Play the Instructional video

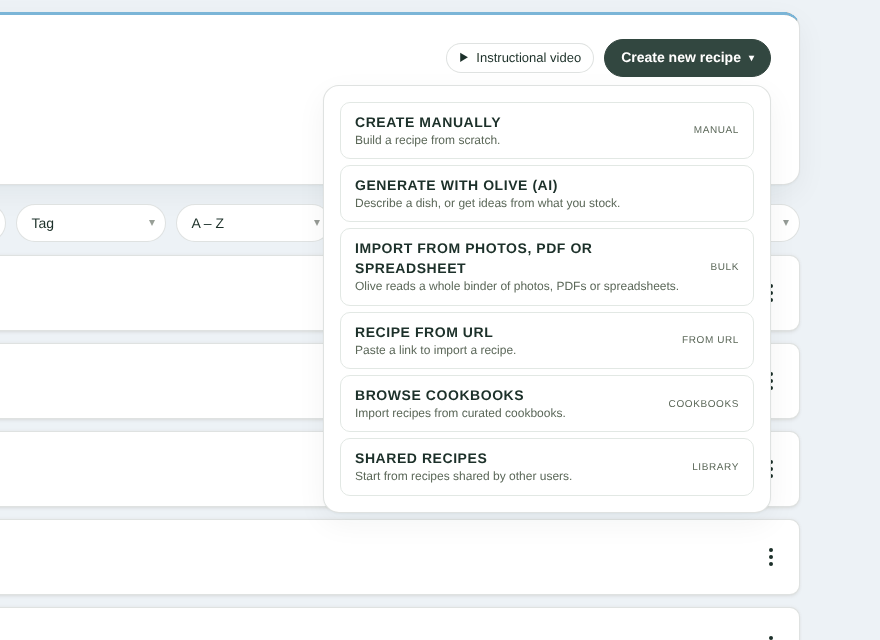point(520,58)
